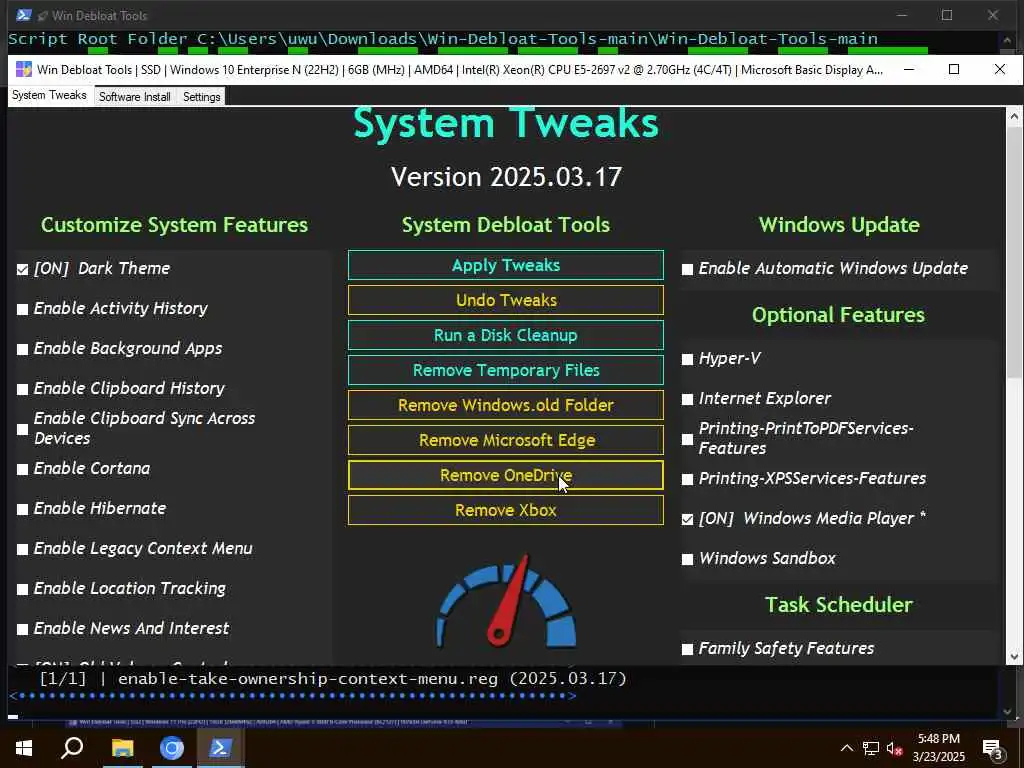Click the Undo Tweaks button

505,300
